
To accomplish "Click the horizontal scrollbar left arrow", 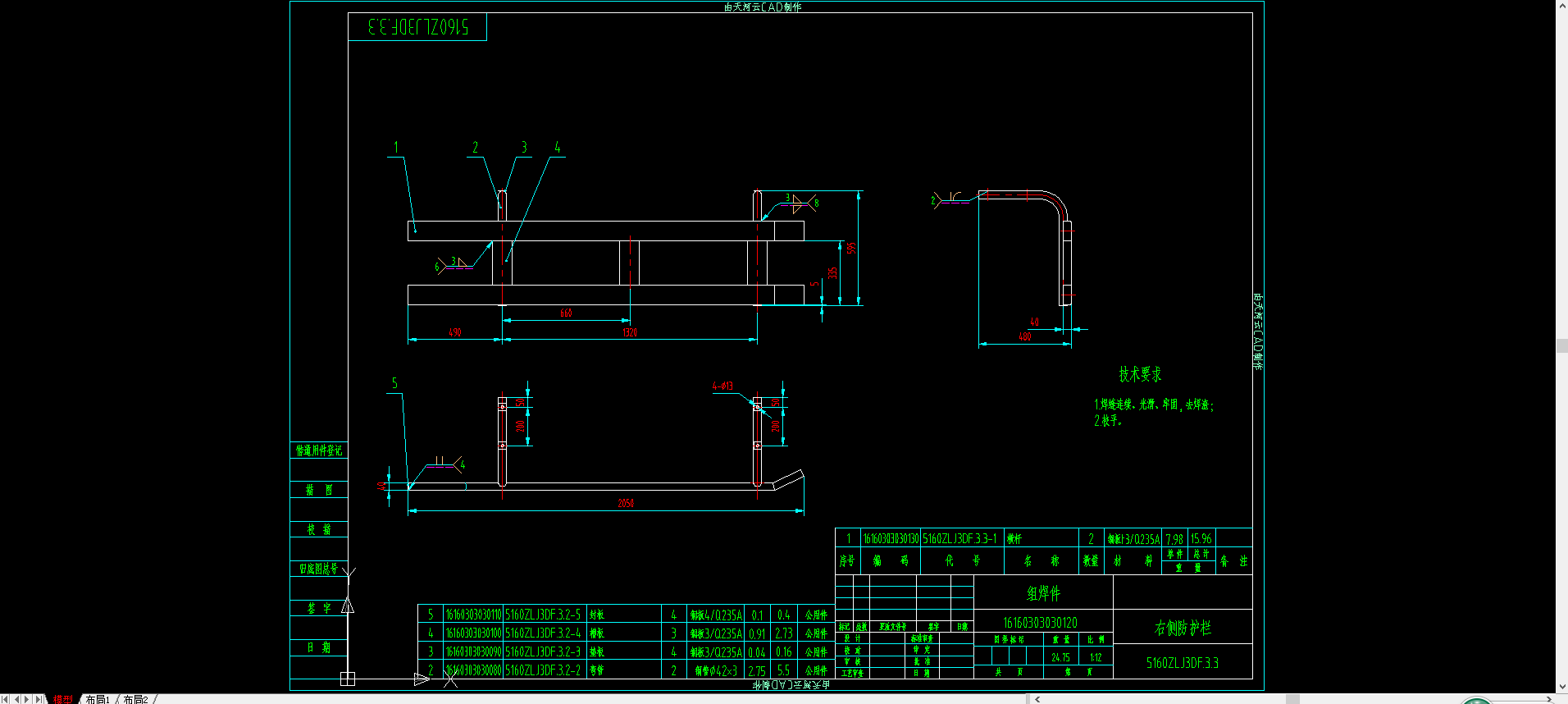I will [1037, 699].
